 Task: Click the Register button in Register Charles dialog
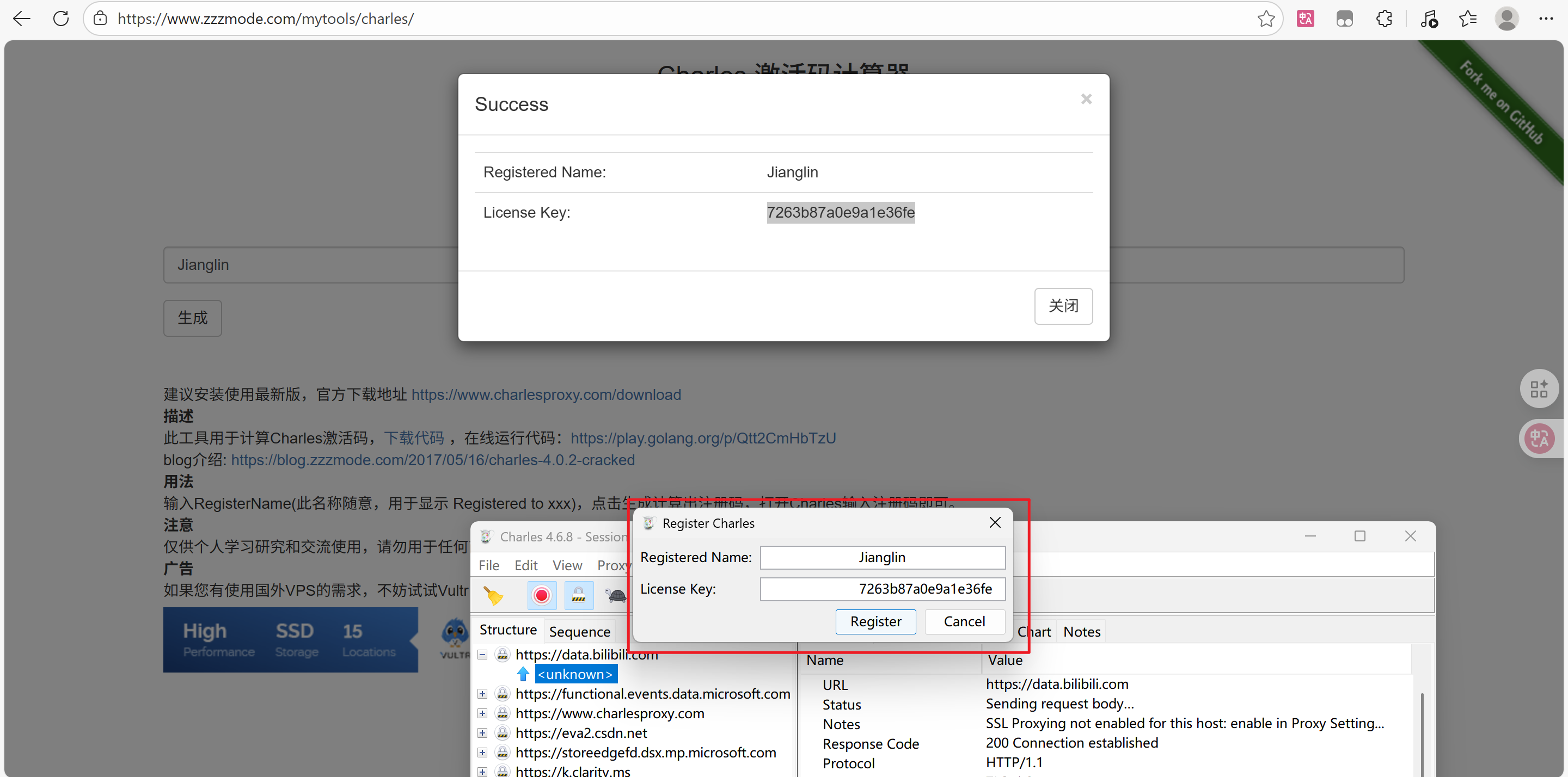[x=875, y=621]
